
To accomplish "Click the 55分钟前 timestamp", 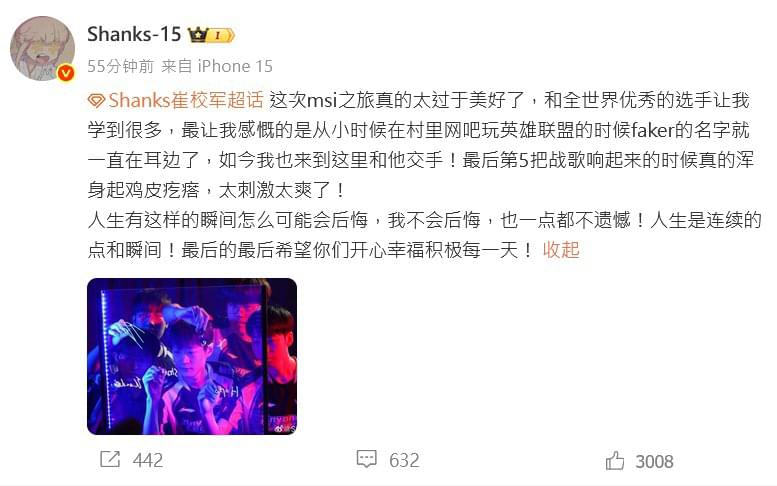I will point(120,66).
